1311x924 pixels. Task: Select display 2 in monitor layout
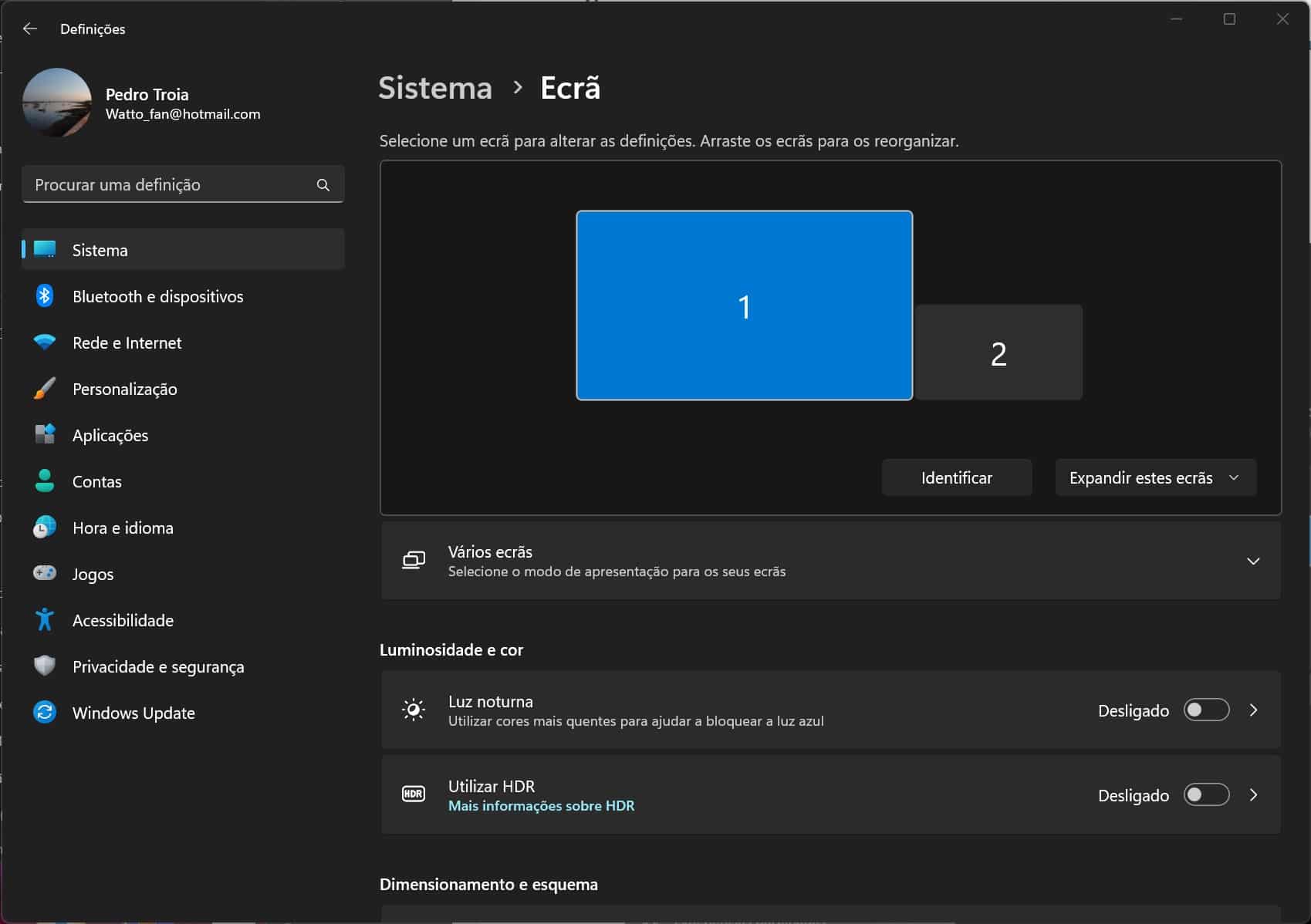tap(998, 353)
